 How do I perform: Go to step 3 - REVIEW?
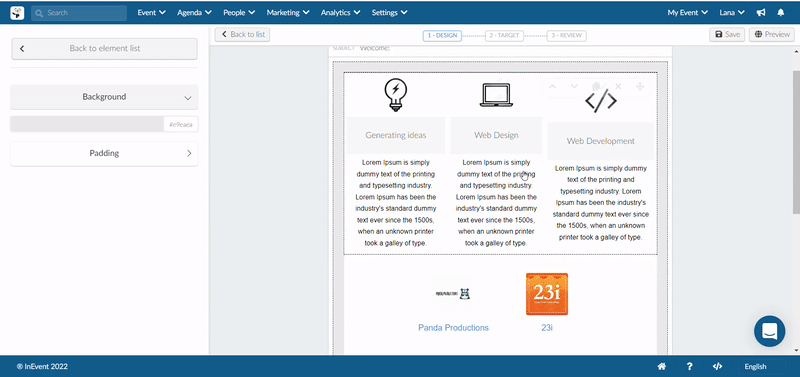tap(567, 36)
